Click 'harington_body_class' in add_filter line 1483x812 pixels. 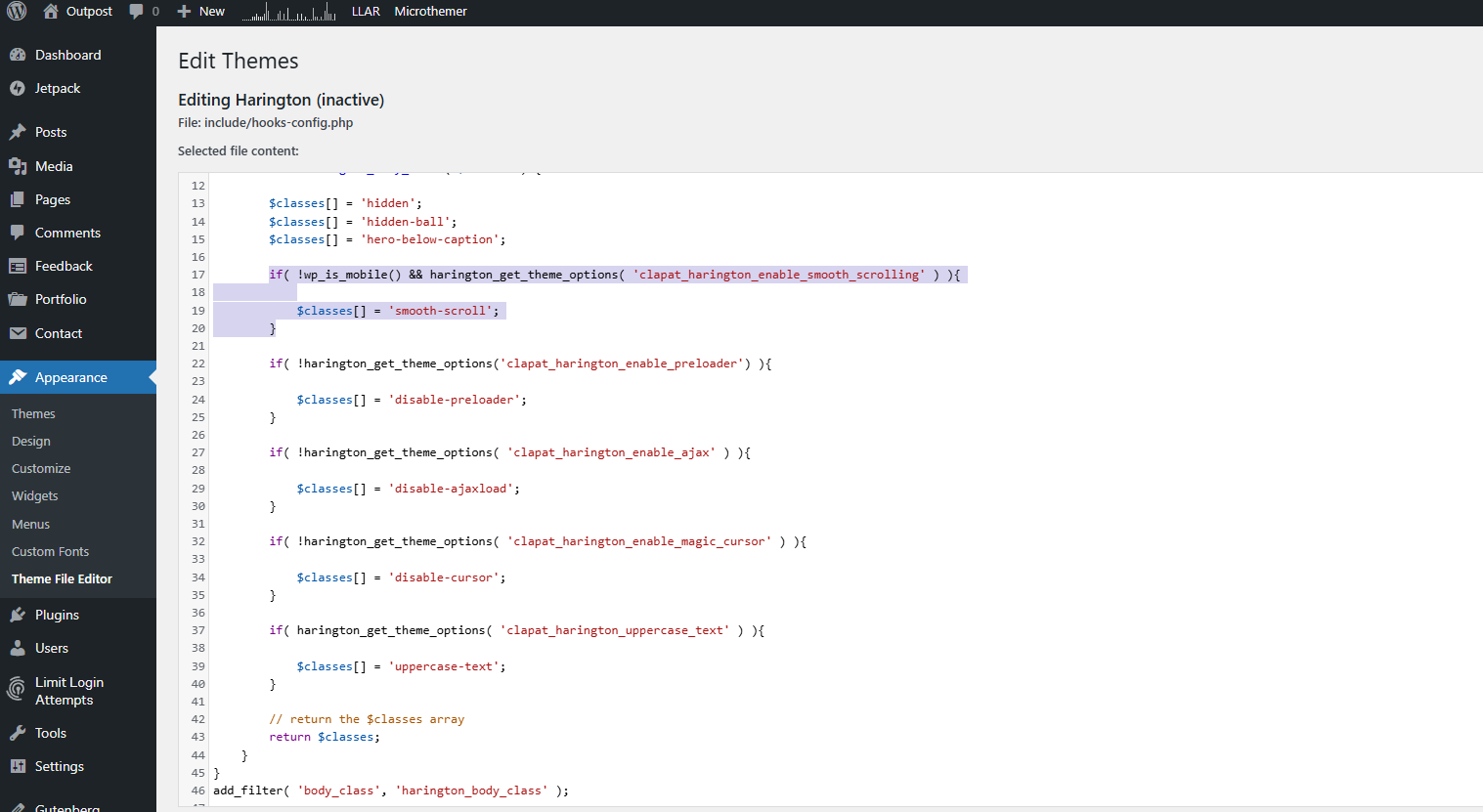click(x=471, y=791)
